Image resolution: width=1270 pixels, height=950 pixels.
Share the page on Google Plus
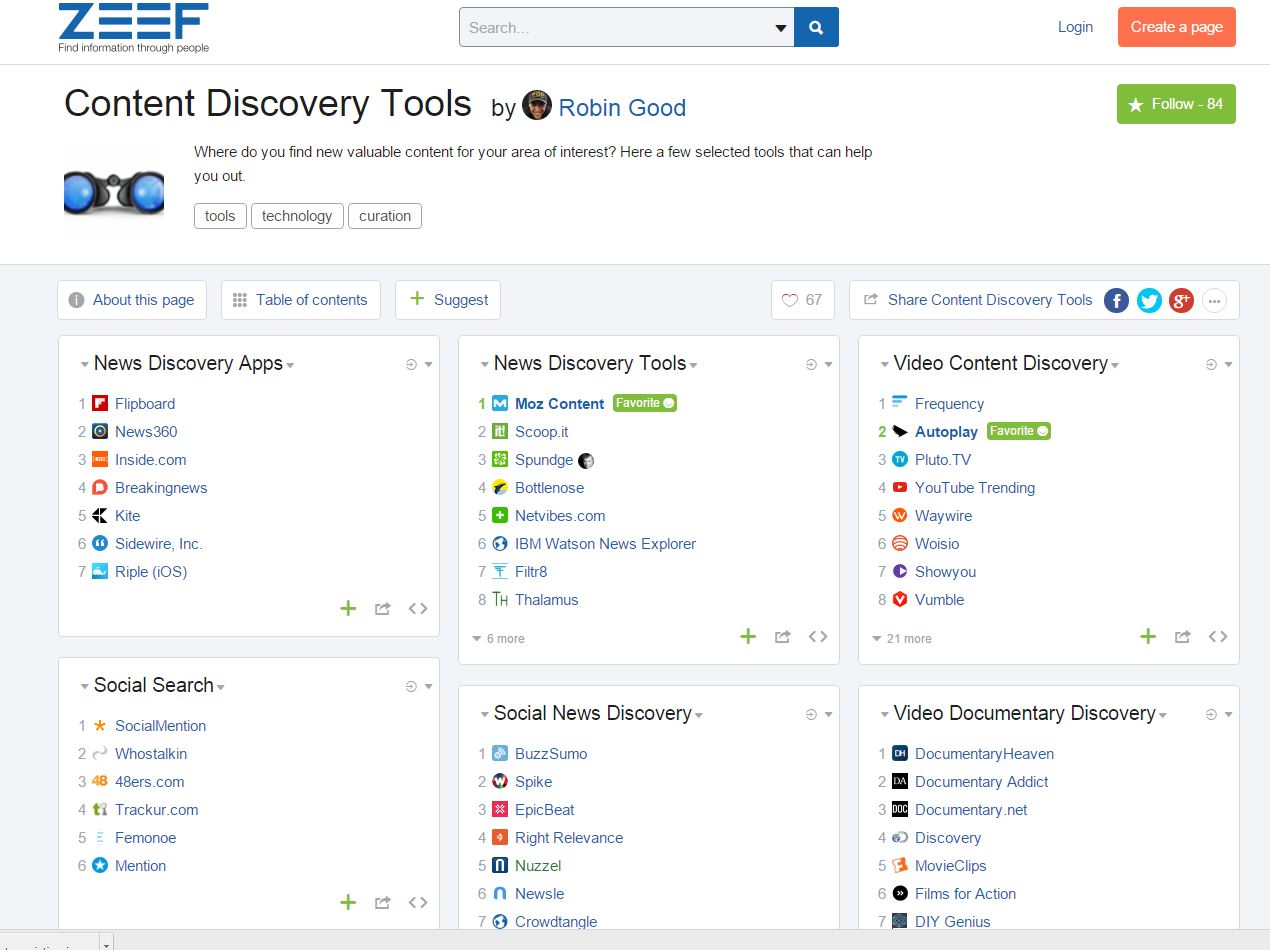pyautogui.click(x=1181, y=300)
